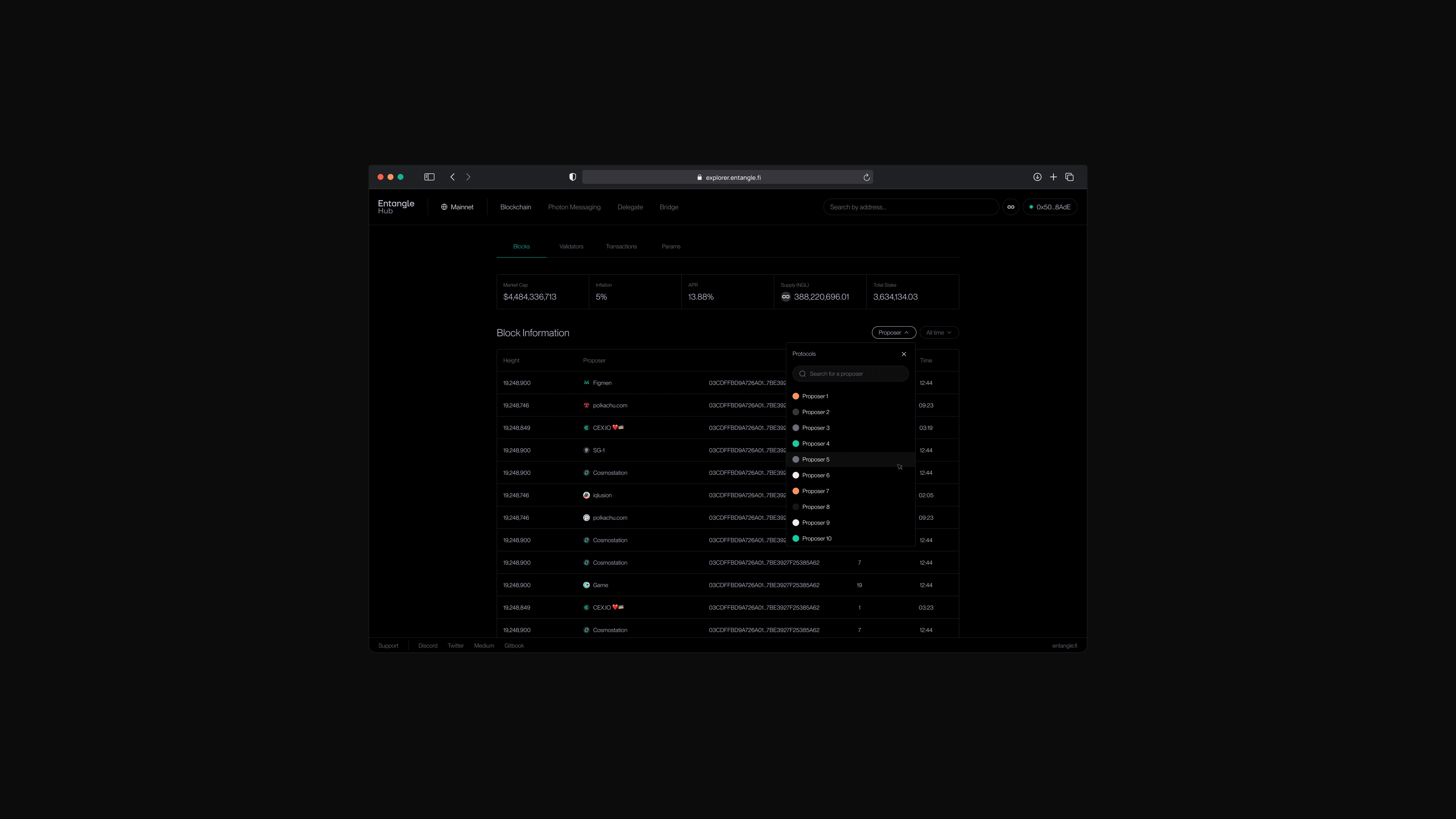Open the 0x50..8AdE wallet menu

1050,207
